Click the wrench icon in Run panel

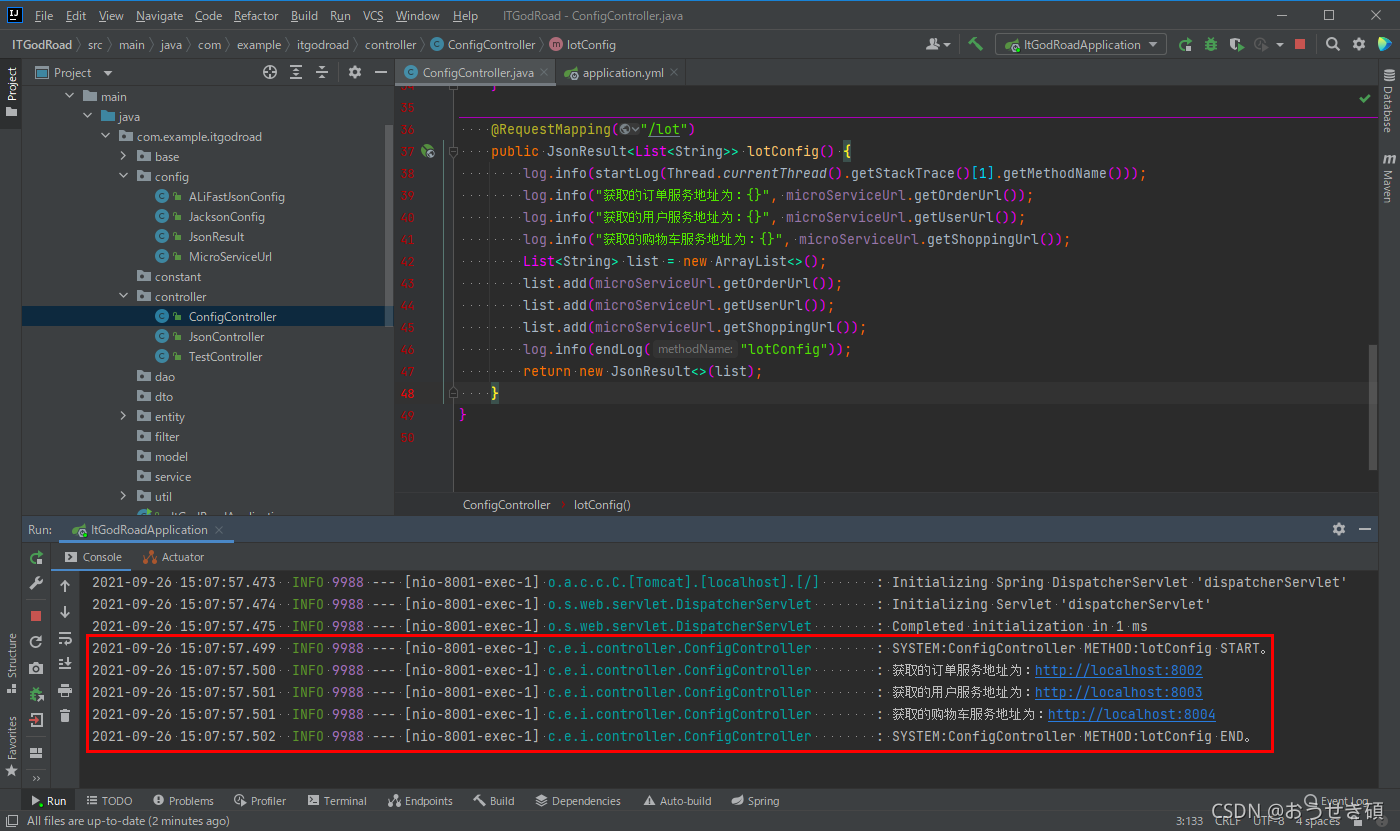pyautogui.click(x=36, y=583)
